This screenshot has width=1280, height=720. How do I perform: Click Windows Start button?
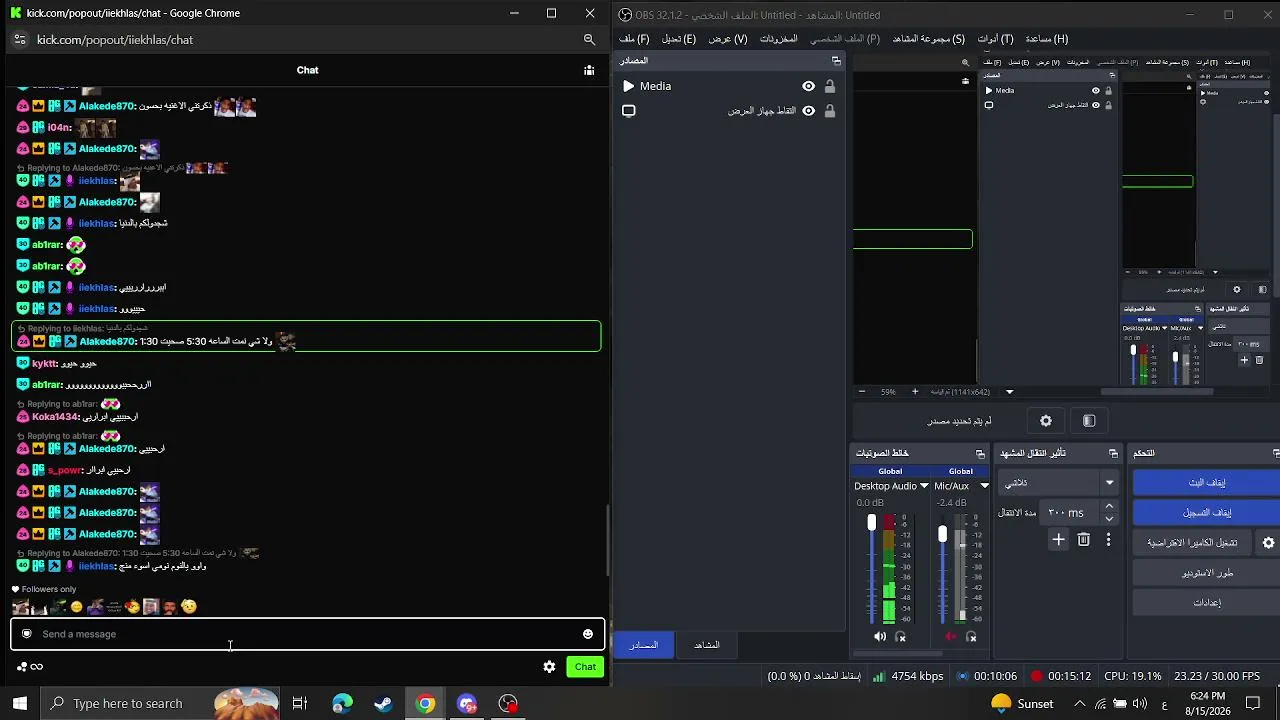click(20, 704)
